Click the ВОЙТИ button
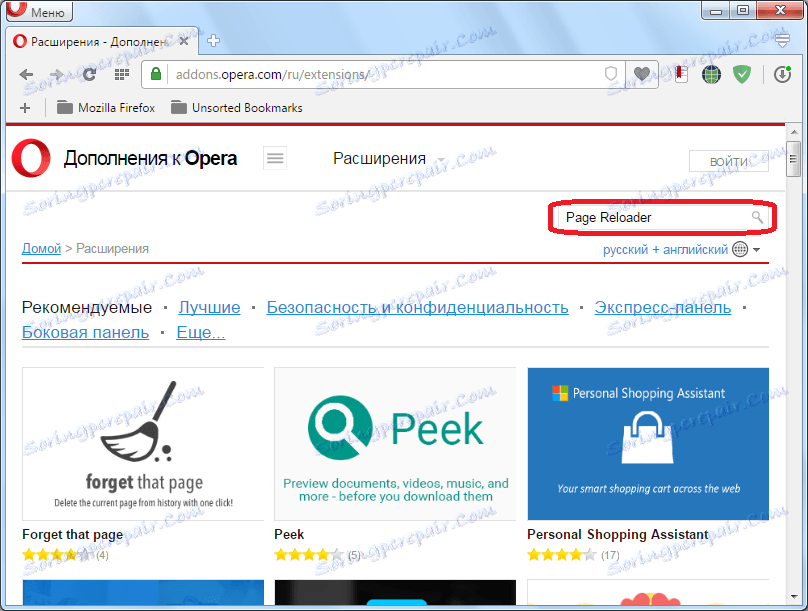 coord(729,161)
